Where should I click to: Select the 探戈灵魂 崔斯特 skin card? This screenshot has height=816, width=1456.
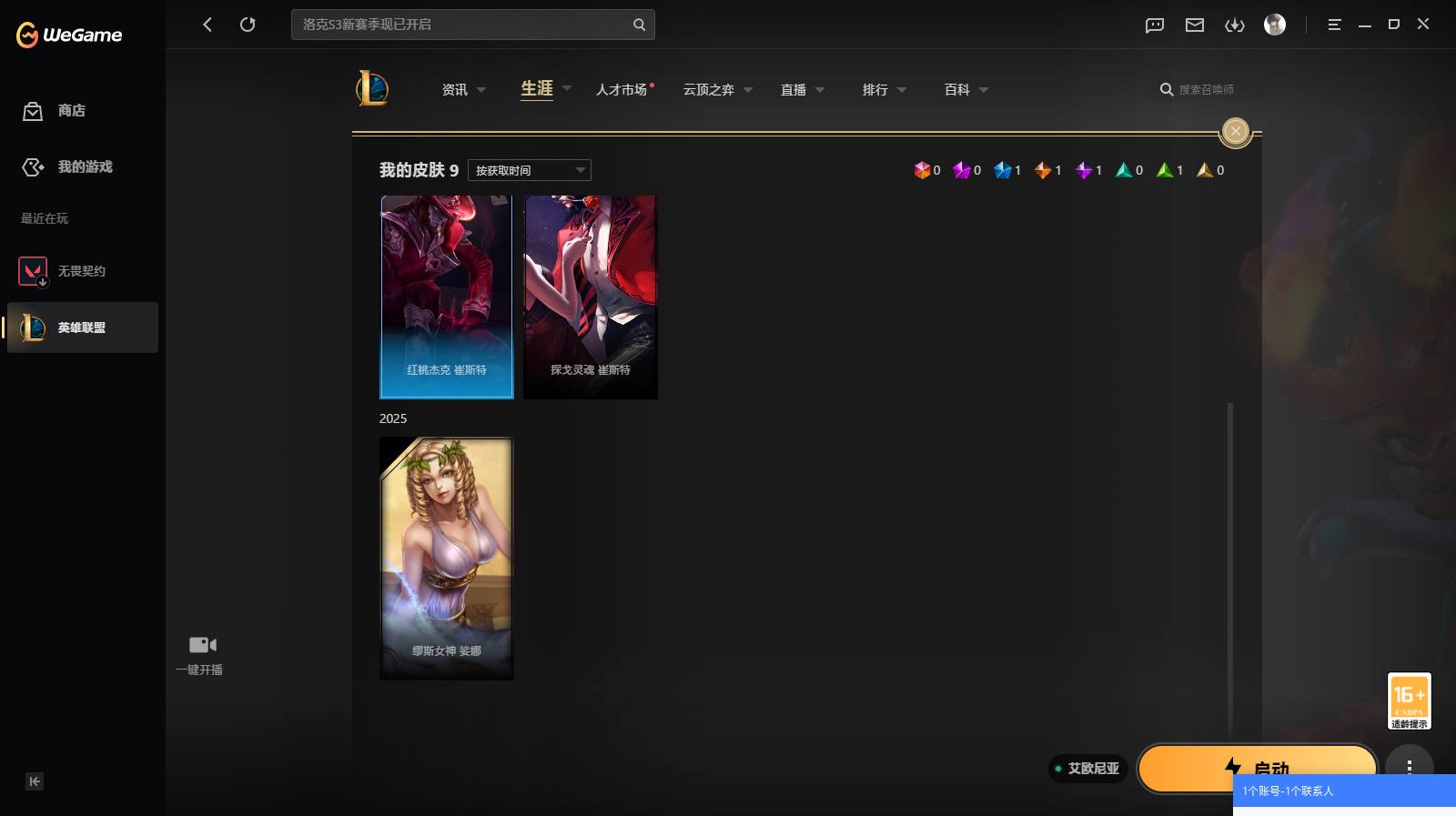(x=591, y=297)
